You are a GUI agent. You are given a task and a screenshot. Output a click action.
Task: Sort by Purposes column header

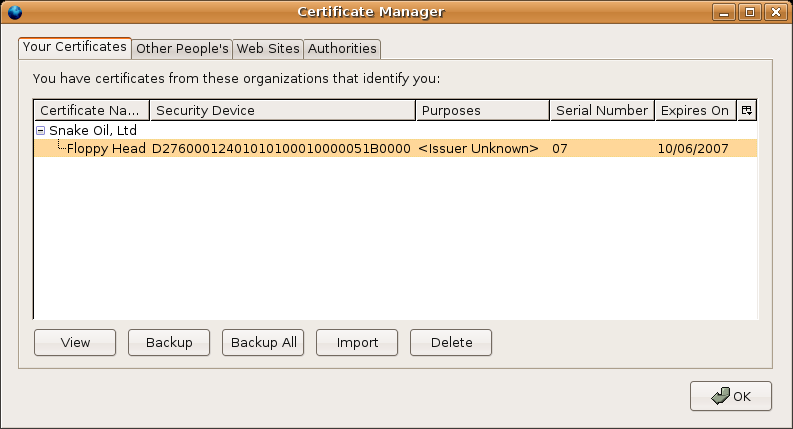pos(482,110)
